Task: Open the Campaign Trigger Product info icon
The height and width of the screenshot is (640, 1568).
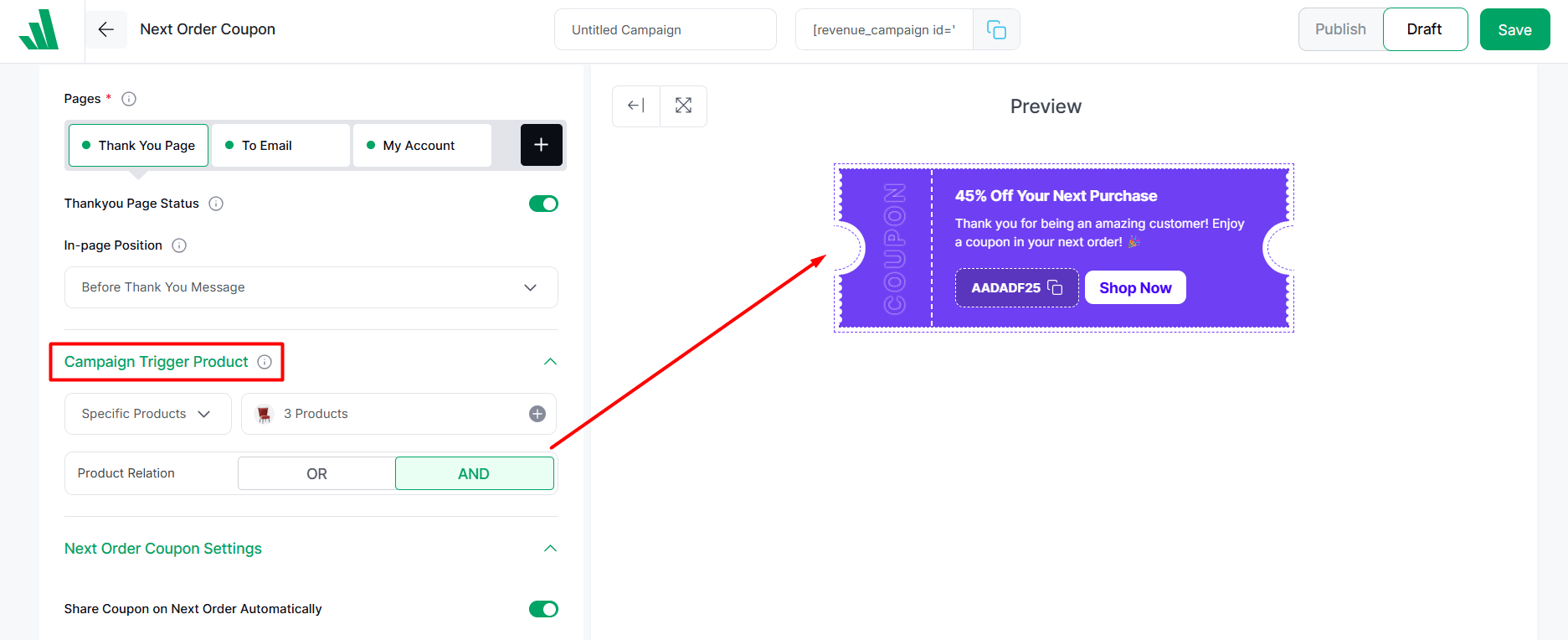Action: click(x=265, y=362)
